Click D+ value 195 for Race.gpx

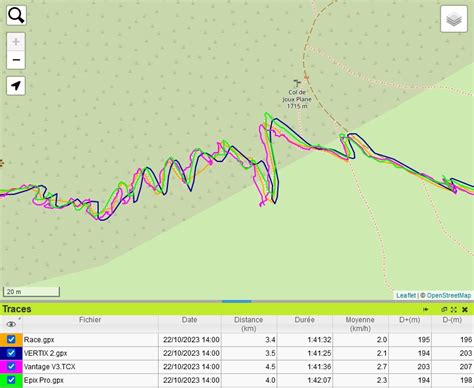[x=424, y=340]
